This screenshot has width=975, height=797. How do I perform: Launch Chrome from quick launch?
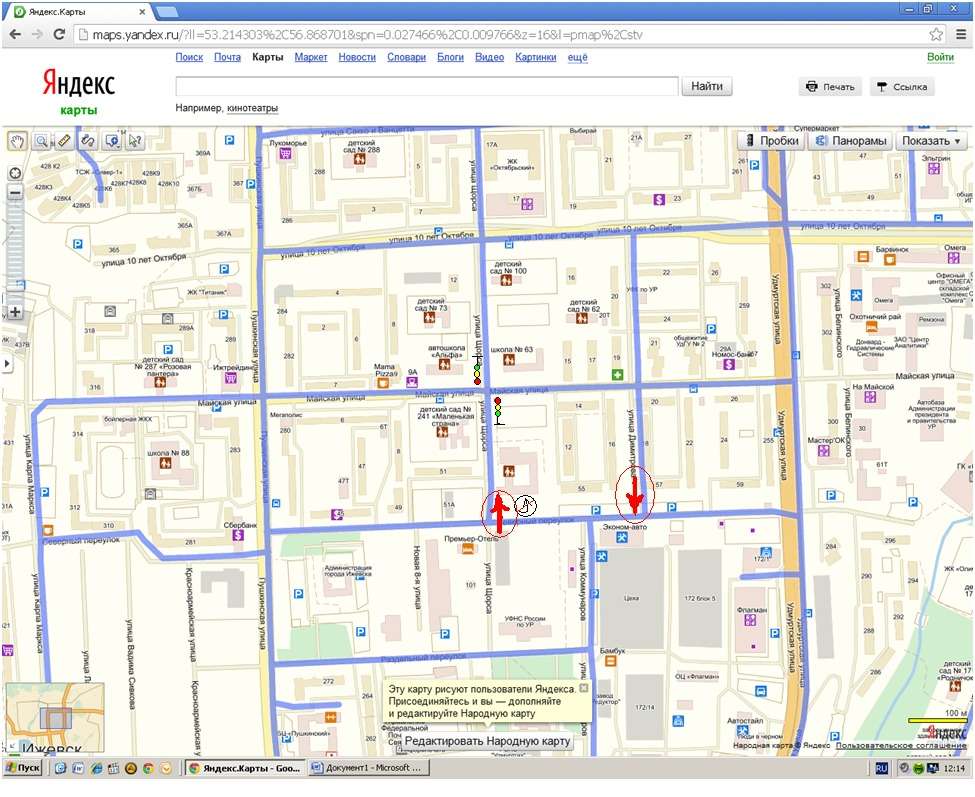[x=148, y=768]
